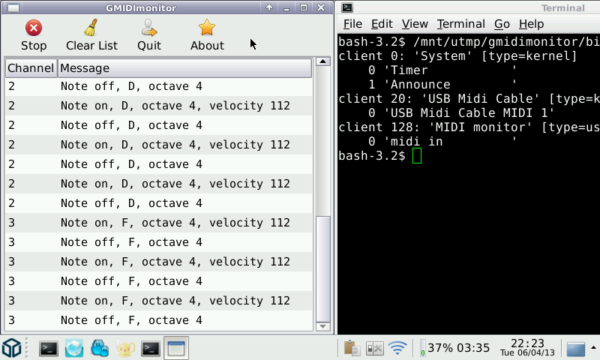Open the Go menu in Terminal
Image resolution: width=600 pixels, height=360 pixels.
pyautogui.click(x=502, y=24)
